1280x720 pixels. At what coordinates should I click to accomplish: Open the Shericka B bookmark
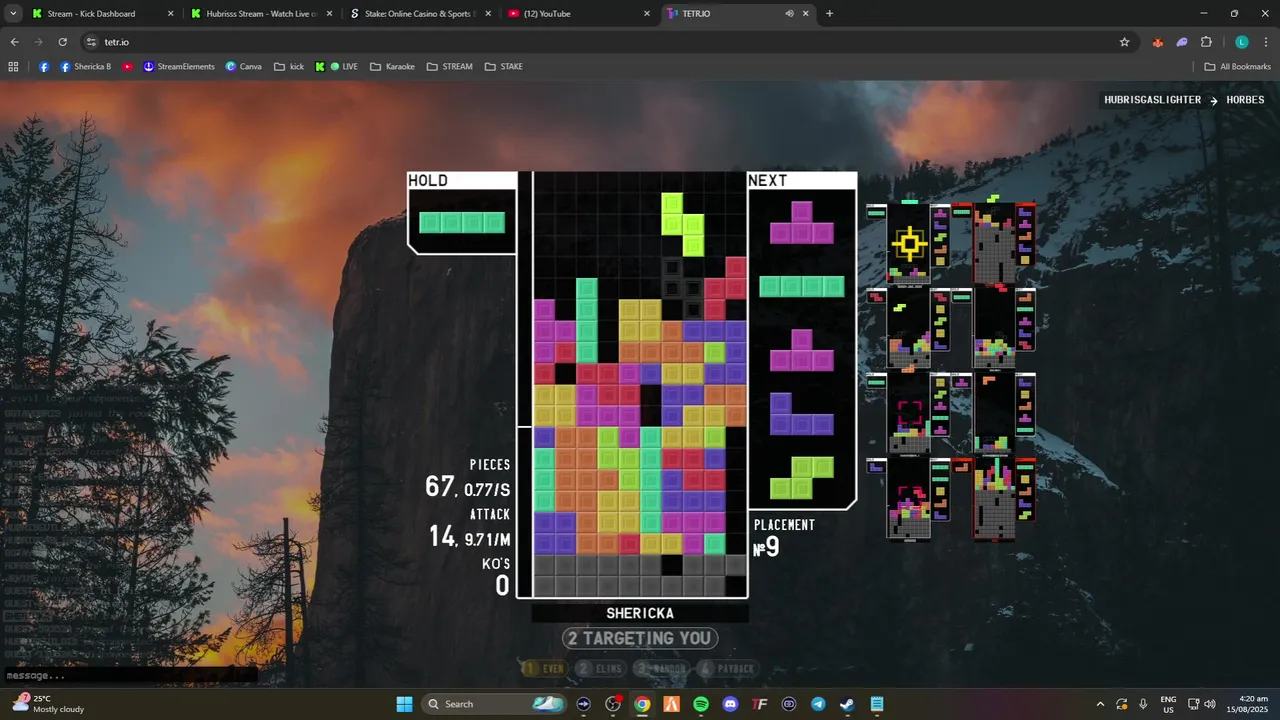(x=86, y=67)
